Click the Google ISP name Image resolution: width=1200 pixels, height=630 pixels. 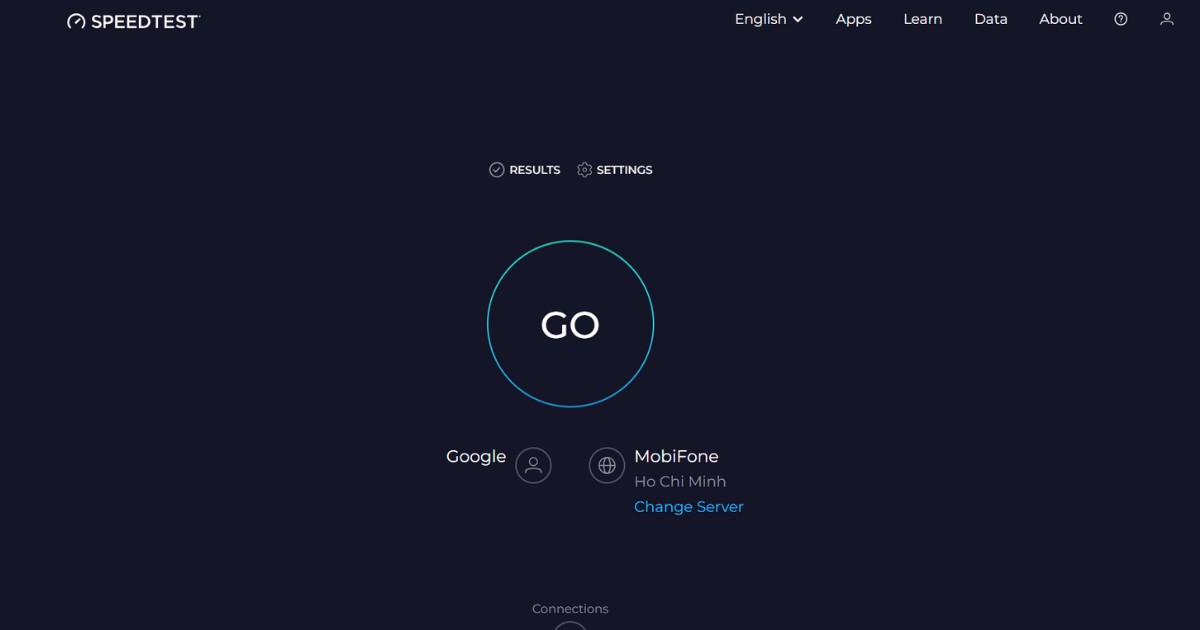coord(476,456)
